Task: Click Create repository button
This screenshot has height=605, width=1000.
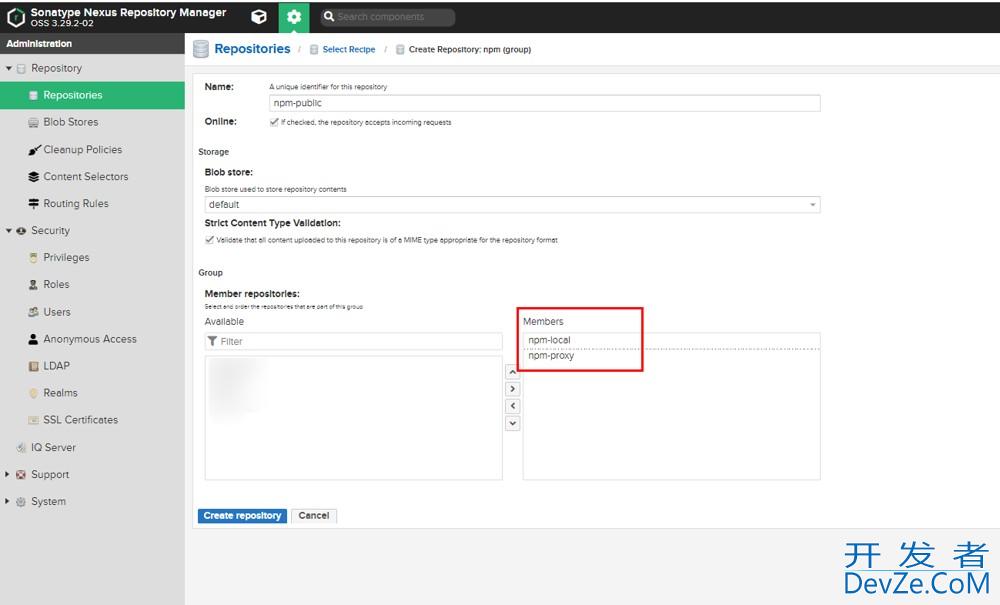Action: point(242,516)
